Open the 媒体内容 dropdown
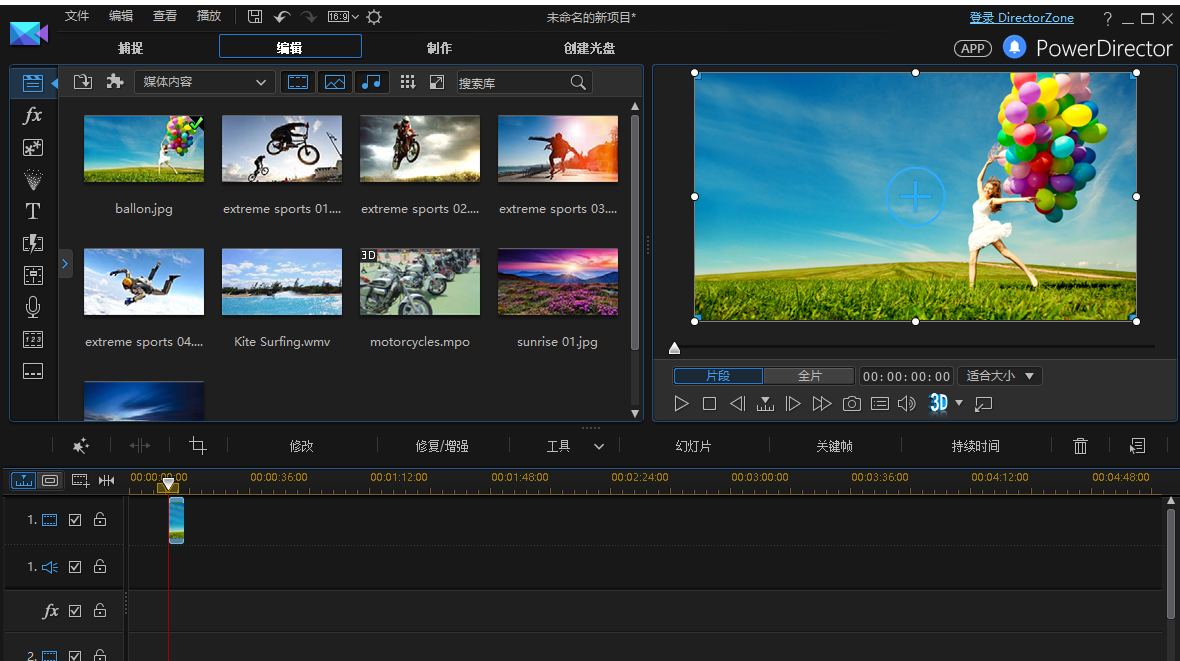The width and height of the screenshot is (1180, 661). 203,82
